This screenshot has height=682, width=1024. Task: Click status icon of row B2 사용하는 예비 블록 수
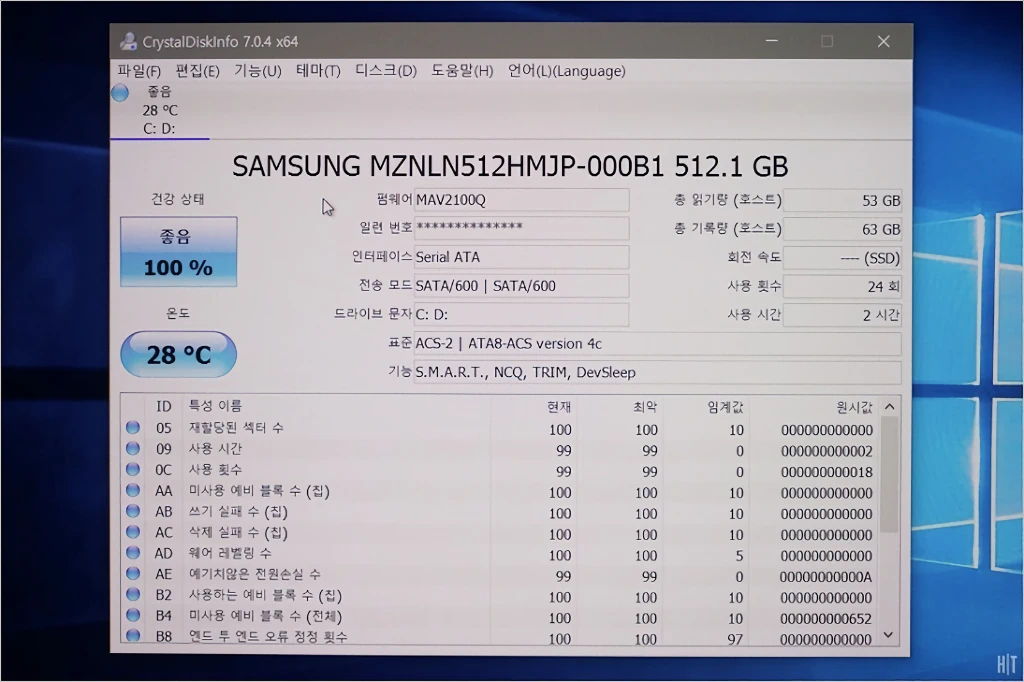pos(133,594)
